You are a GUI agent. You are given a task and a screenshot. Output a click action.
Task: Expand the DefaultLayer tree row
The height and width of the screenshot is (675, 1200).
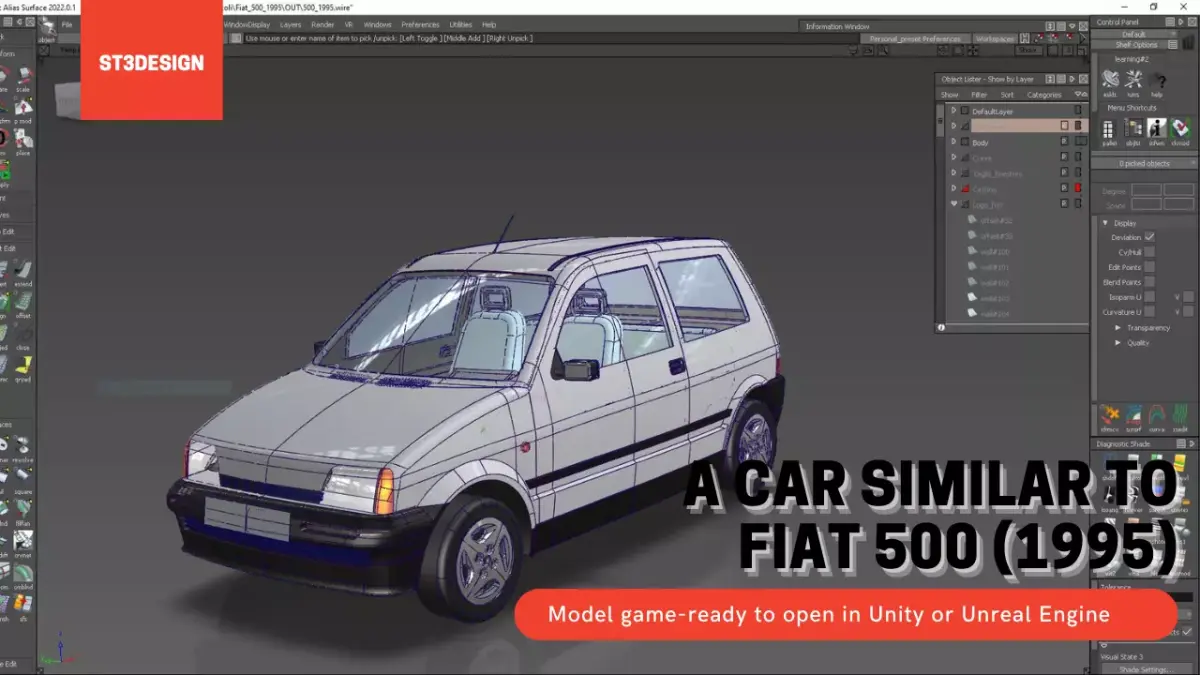pyautogui.click(x=954, y=111)
